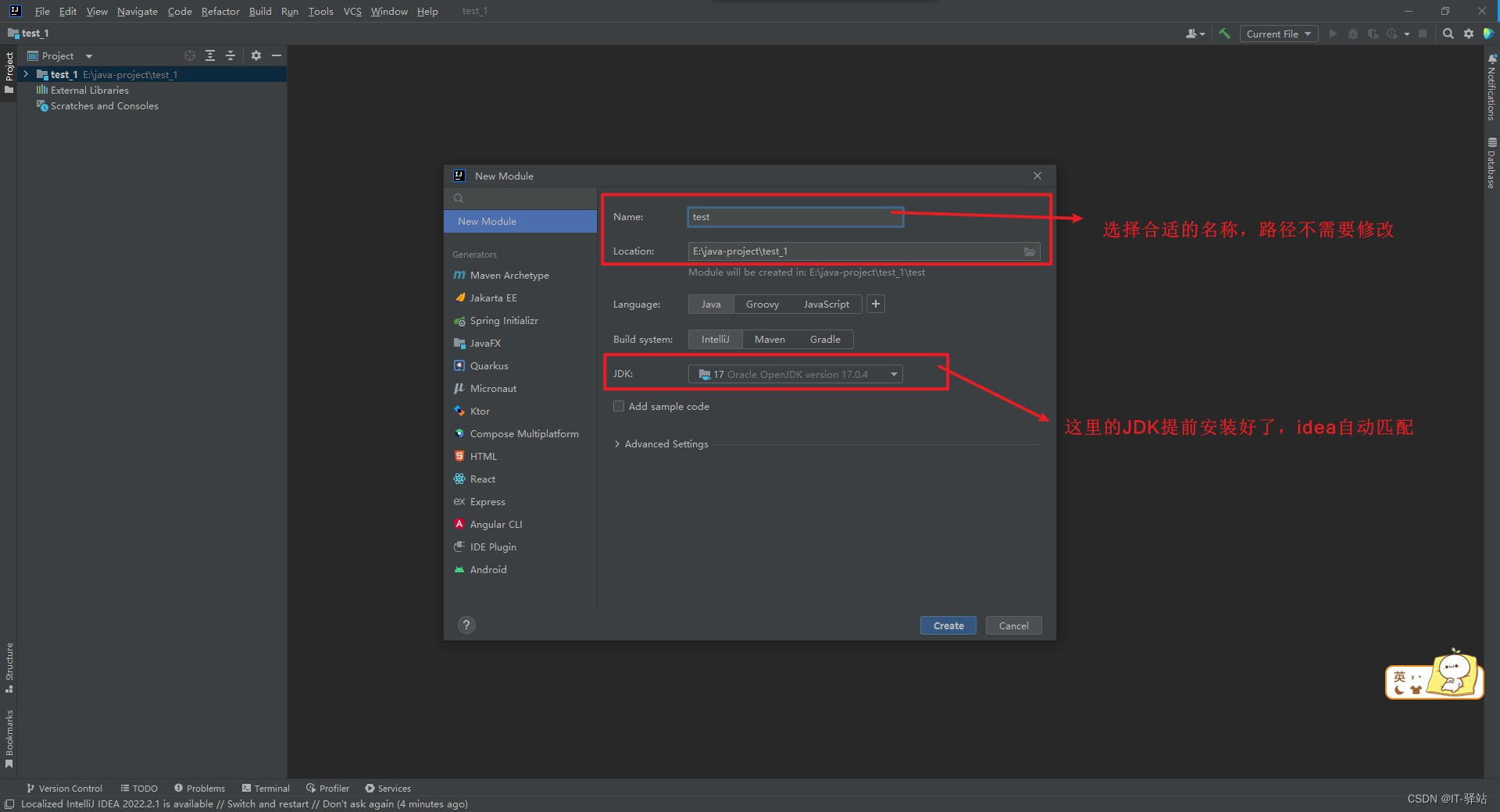The width and height of the screenshot is (1500, 812).
Task: Hide the Project panel with the minus icon
Action: pyautogui.click(x=277, y=55)
